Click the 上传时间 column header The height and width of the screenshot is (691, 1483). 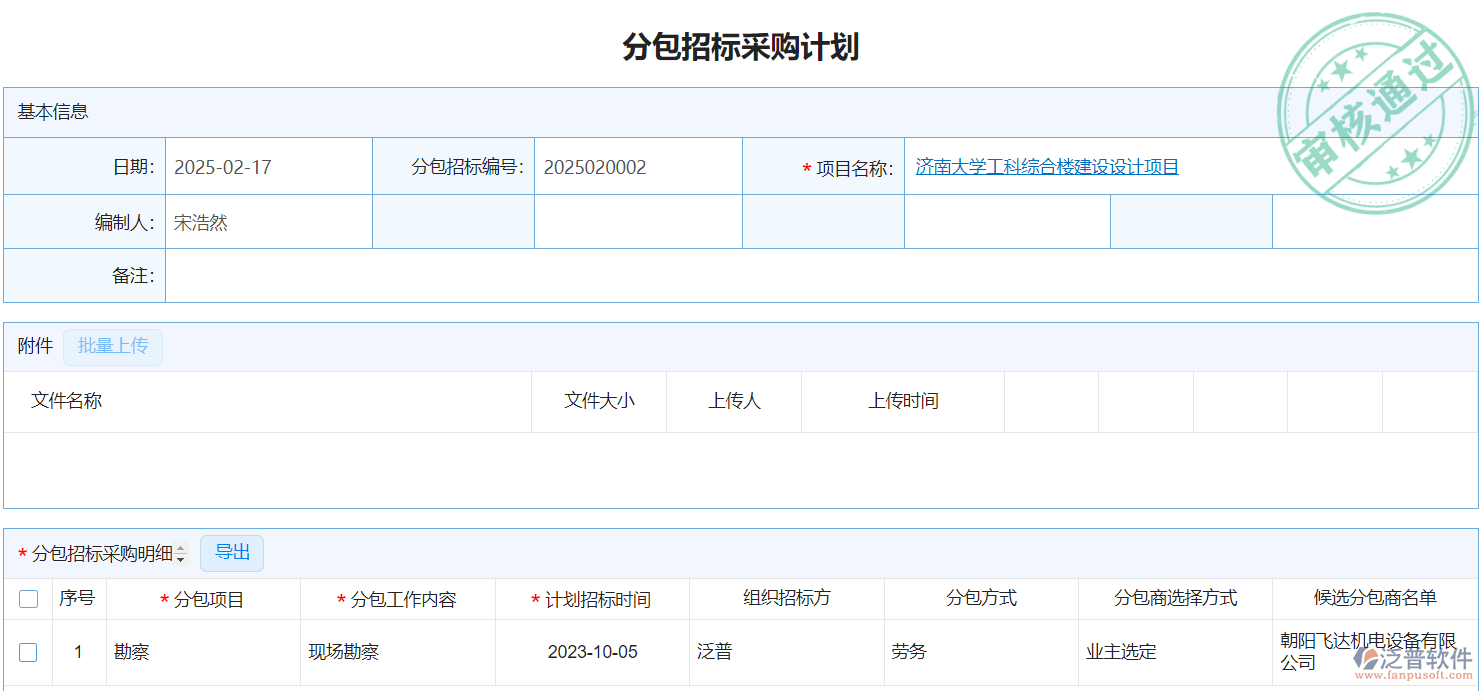(903, 401)
